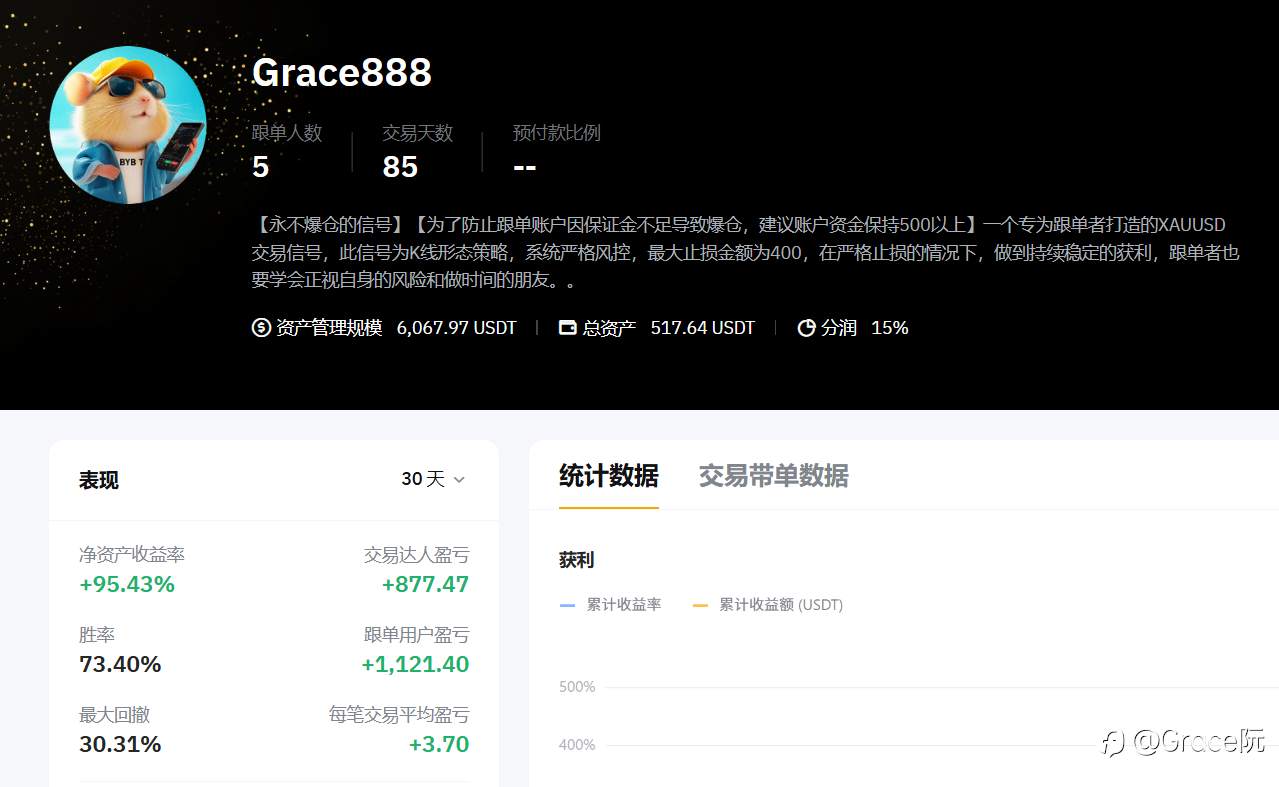The width and height of the screenshot is (1279, 787).
Task: Click the 分润 pie chart icon
Action: tap(806, 327)
